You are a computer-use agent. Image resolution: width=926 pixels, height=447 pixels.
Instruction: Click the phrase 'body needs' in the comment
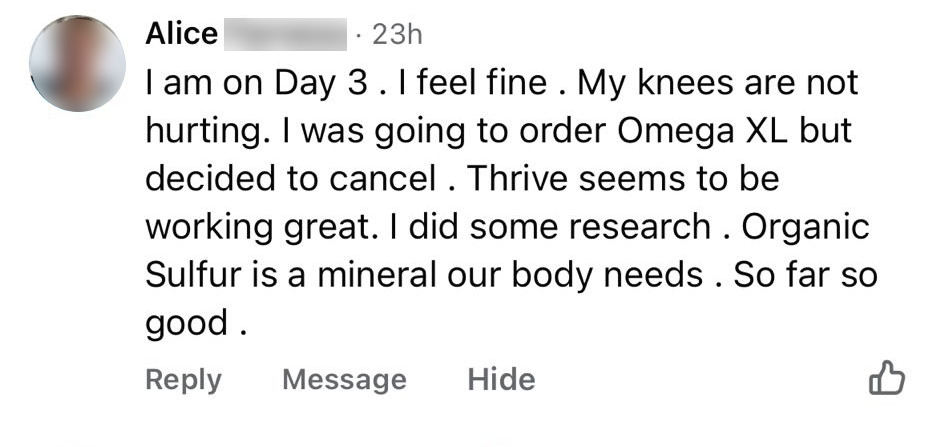click(607, 276)
